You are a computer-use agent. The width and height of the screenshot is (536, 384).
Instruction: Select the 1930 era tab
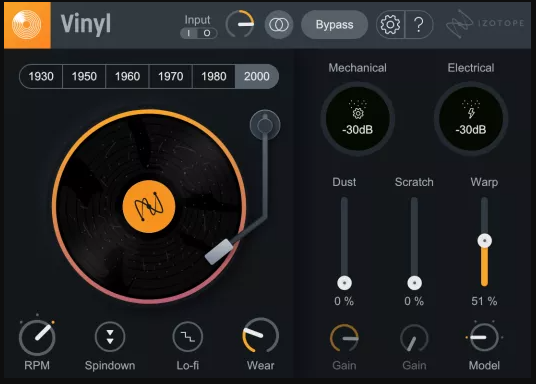coord(41,76)
